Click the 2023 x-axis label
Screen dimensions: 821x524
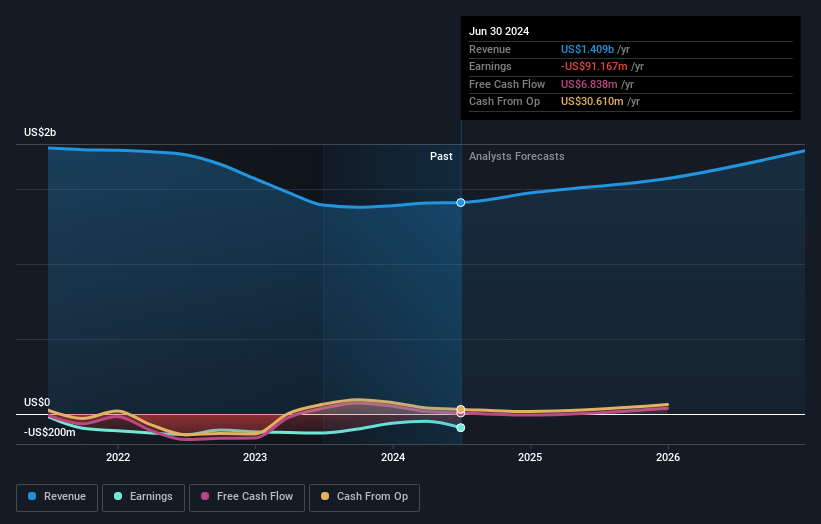(x=255, y=458)
